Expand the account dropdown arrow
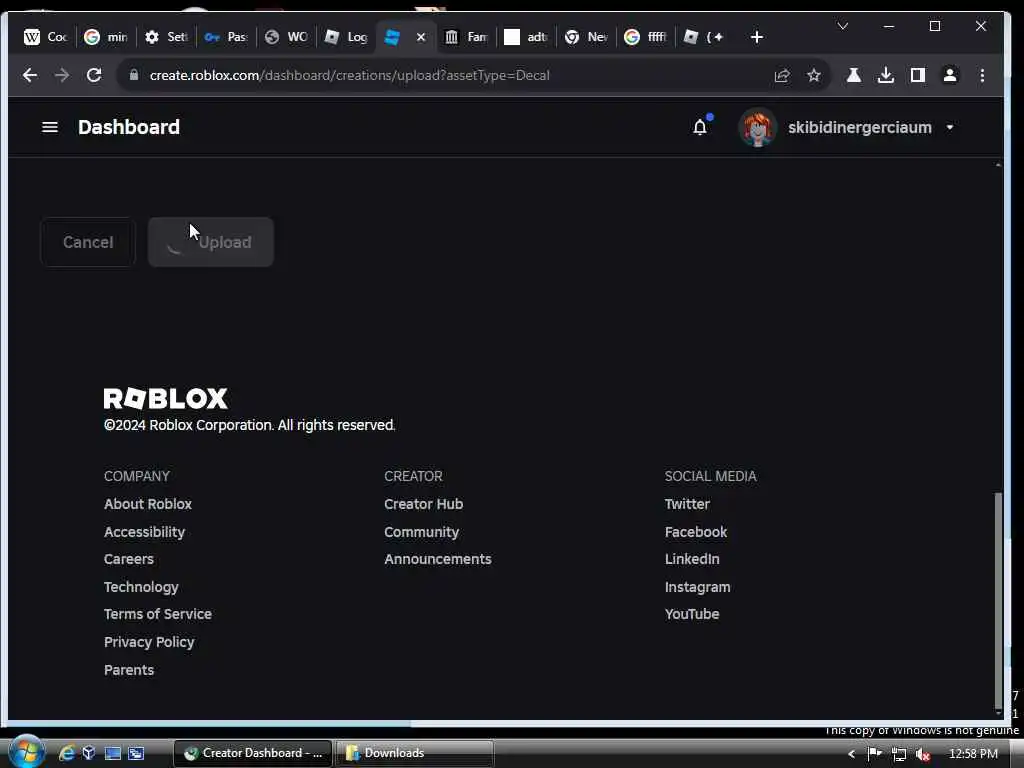 tap(950, 127)
